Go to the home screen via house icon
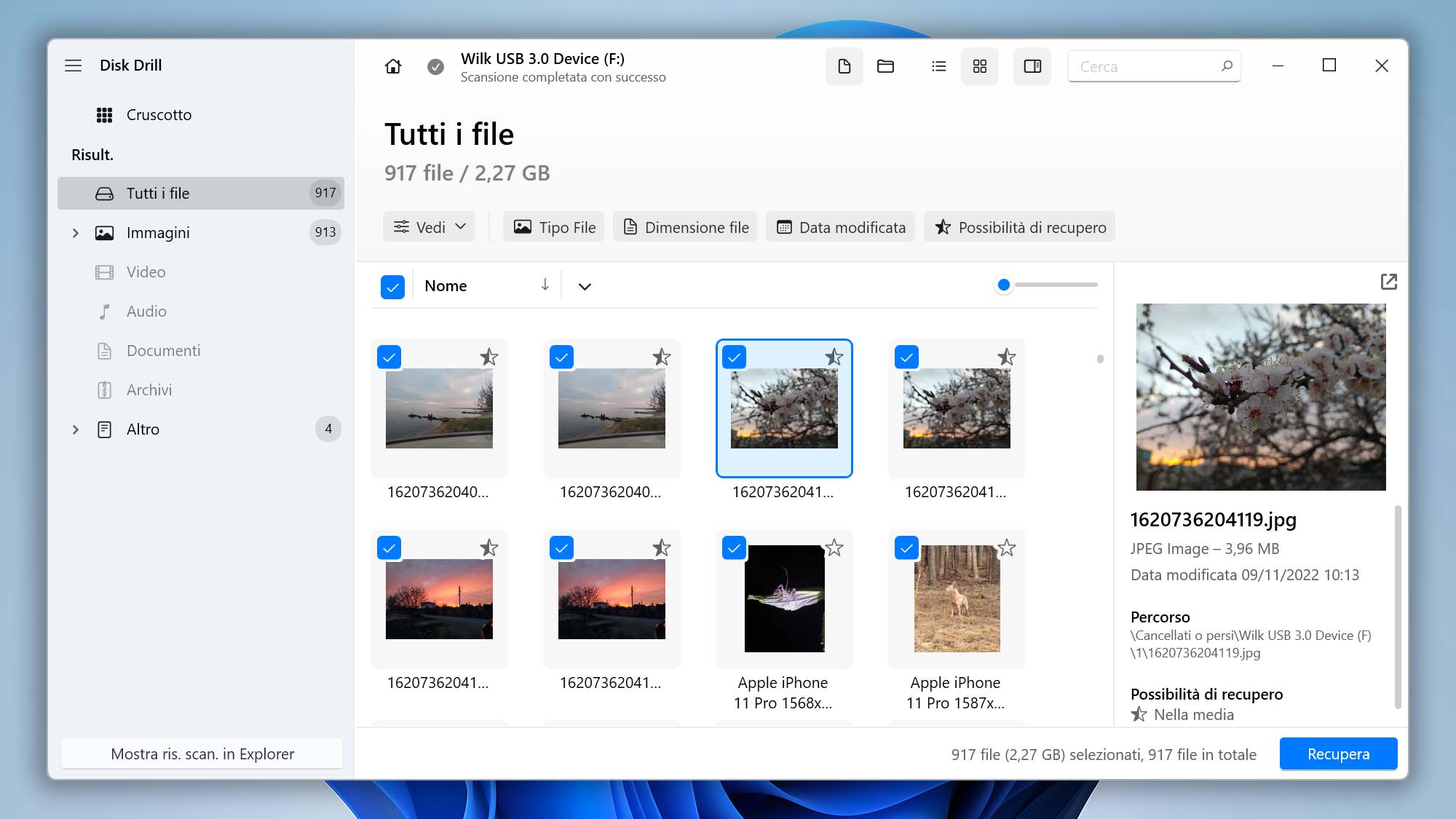 [x=393, y=66]
